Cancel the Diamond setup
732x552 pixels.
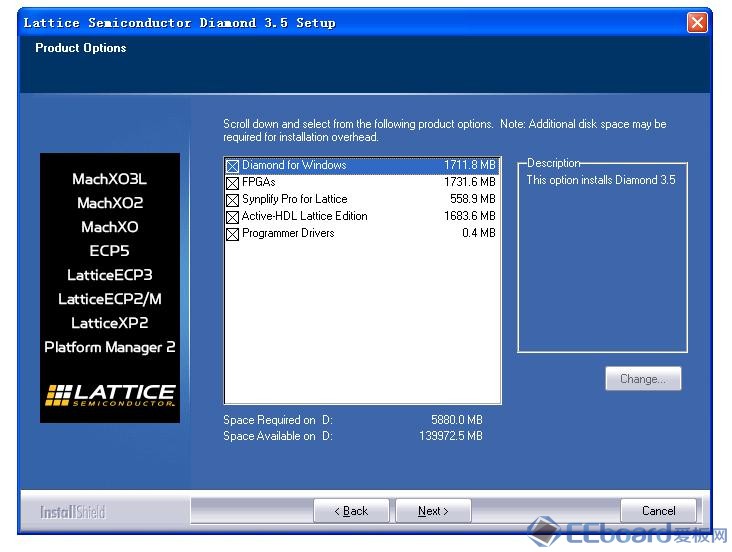tap(658, 511)
